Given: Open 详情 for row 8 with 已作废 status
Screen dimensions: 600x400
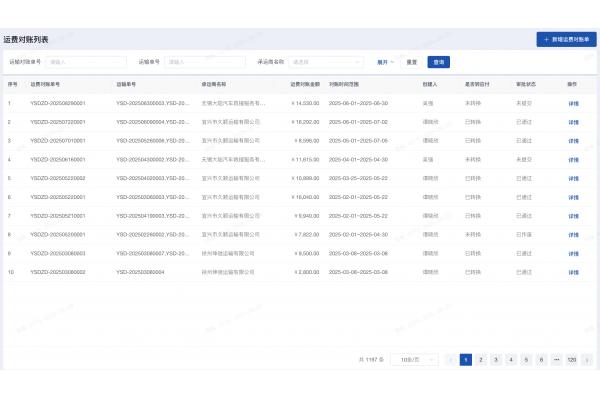Looking at the screenshot, I should (573, 234).
